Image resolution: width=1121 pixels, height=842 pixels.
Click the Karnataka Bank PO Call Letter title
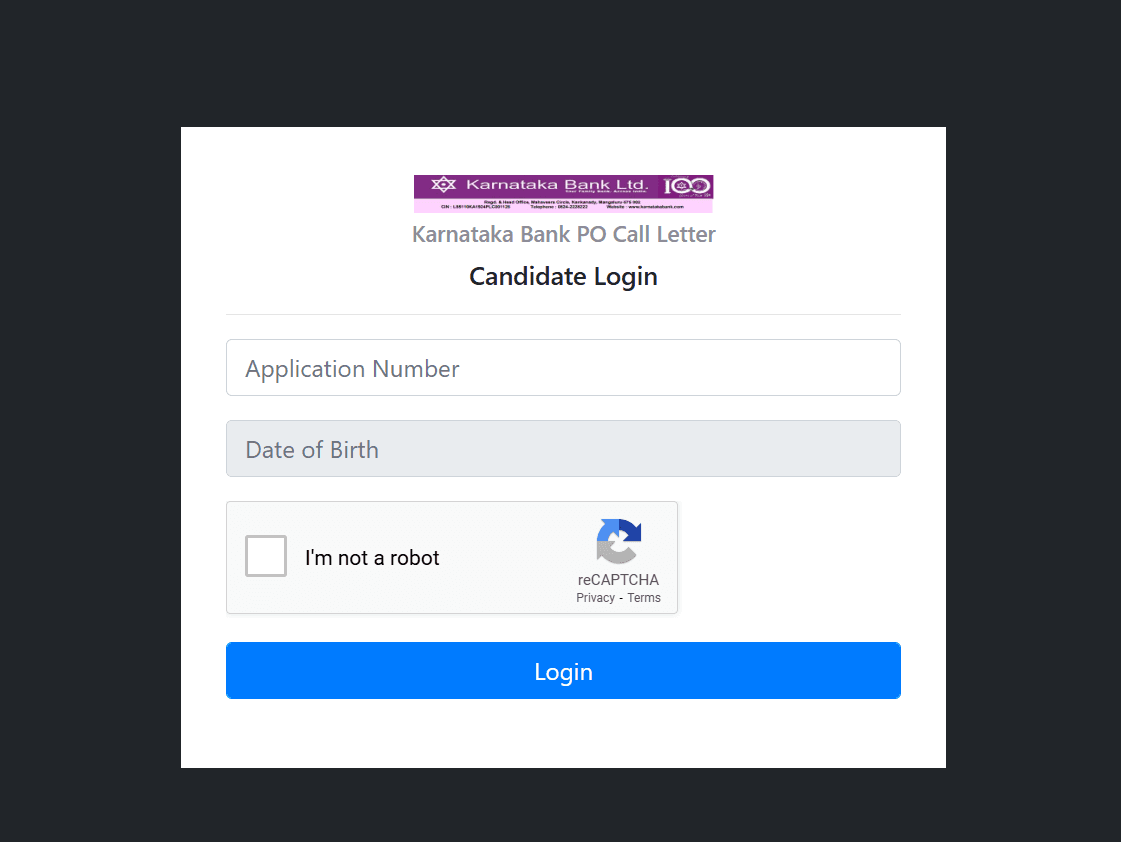(563, 234)
